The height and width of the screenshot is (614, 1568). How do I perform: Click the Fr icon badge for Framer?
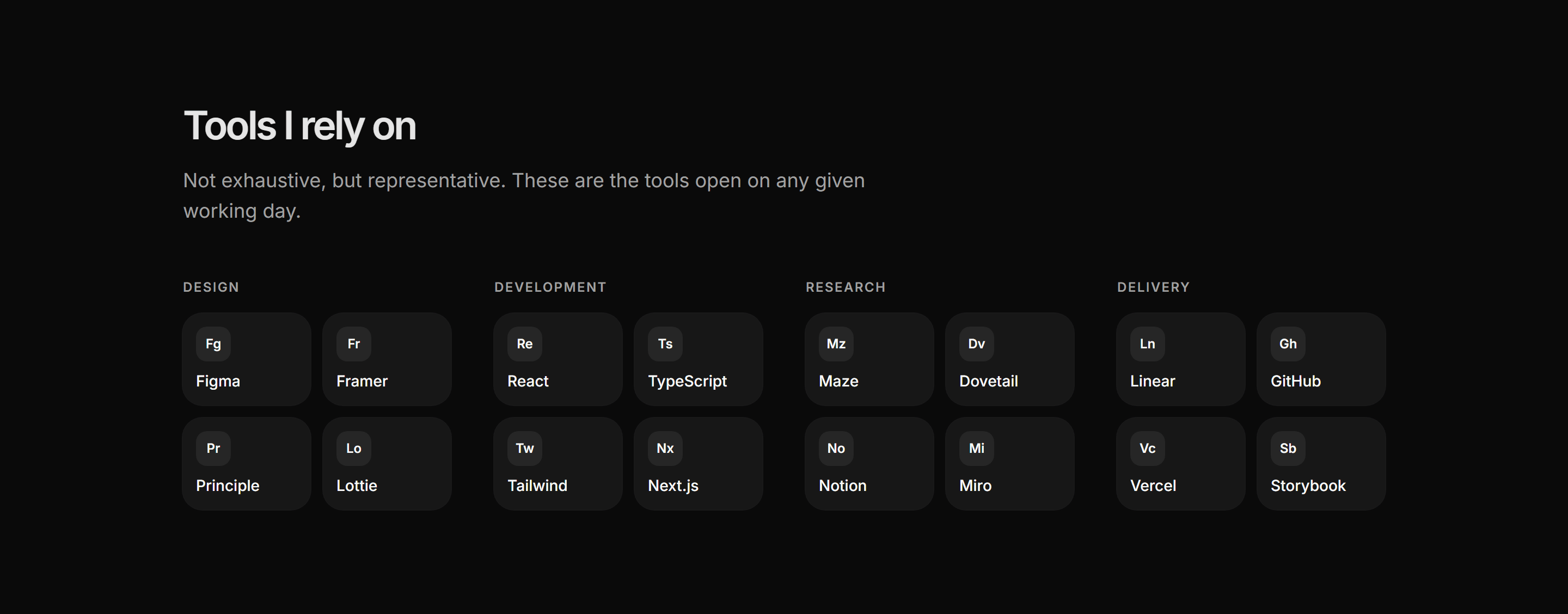pyautogui.click(x=354, y=344)
